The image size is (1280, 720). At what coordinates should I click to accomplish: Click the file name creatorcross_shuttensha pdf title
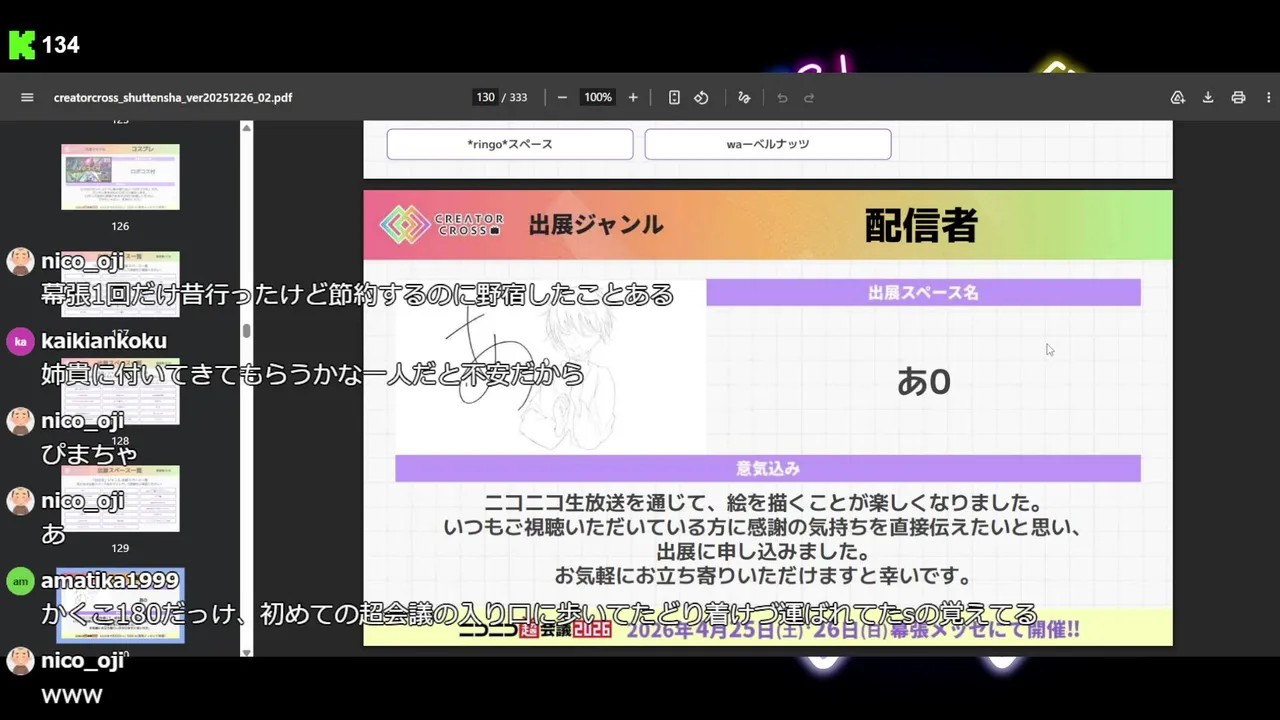pyautogui.click(x=173, y=97)
